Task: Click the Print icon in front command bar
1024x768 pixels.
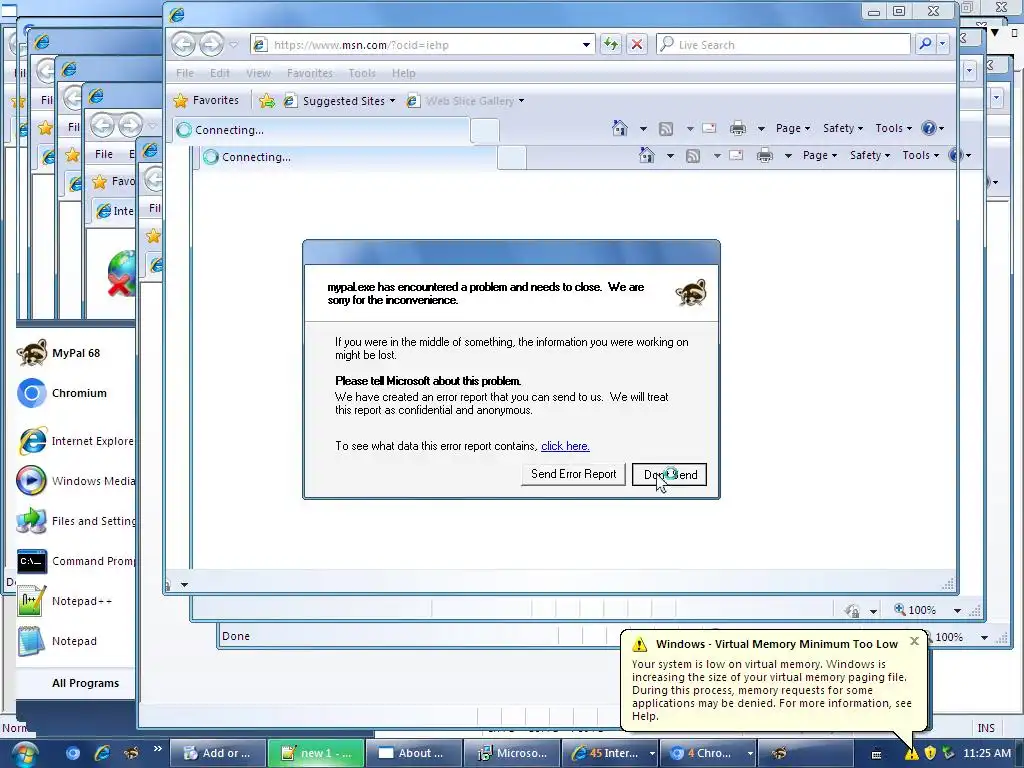Action: pos(738,128)
